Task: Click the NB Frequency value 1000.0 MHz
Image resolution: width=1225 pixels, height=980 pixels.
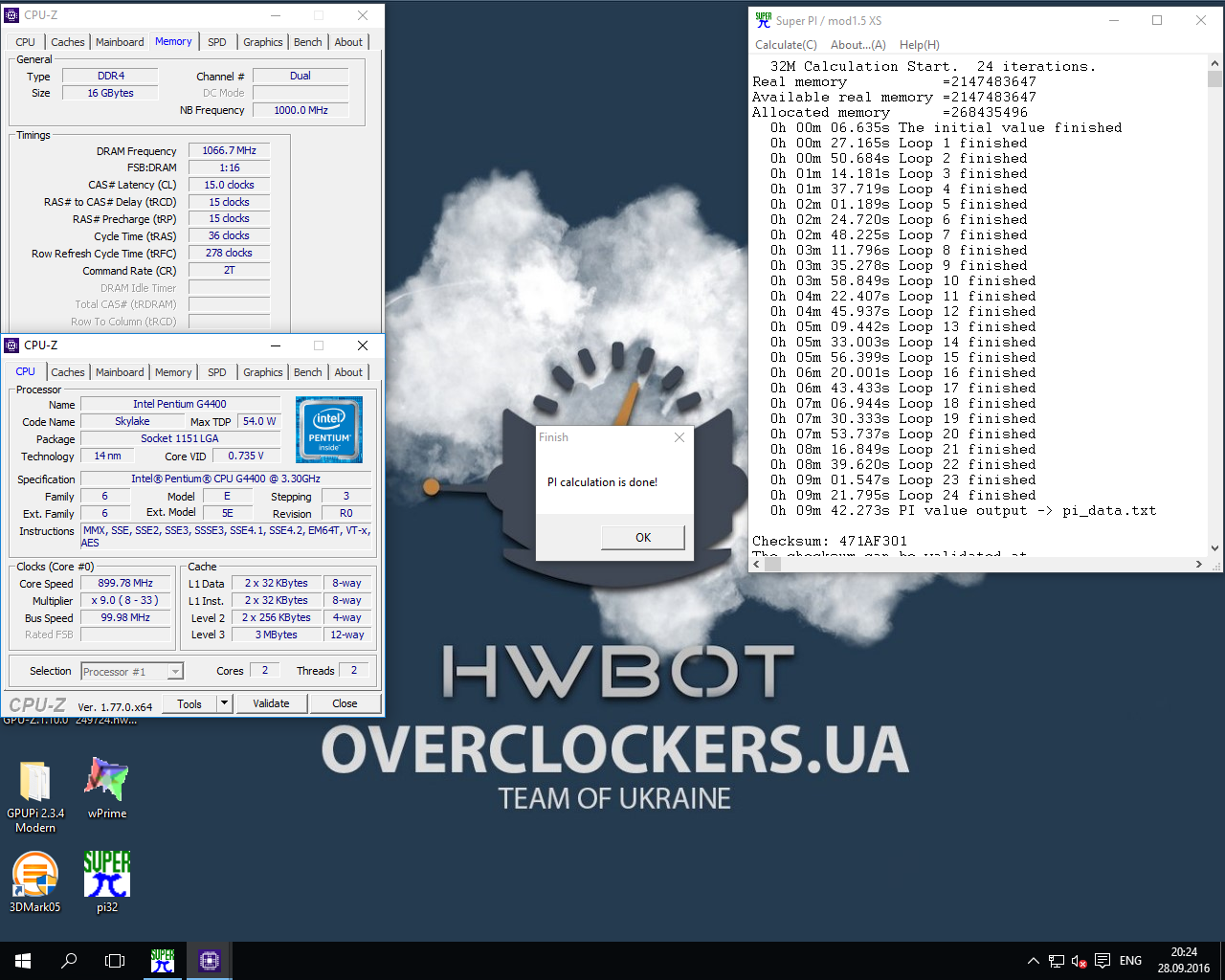Action: coord(301,110)
